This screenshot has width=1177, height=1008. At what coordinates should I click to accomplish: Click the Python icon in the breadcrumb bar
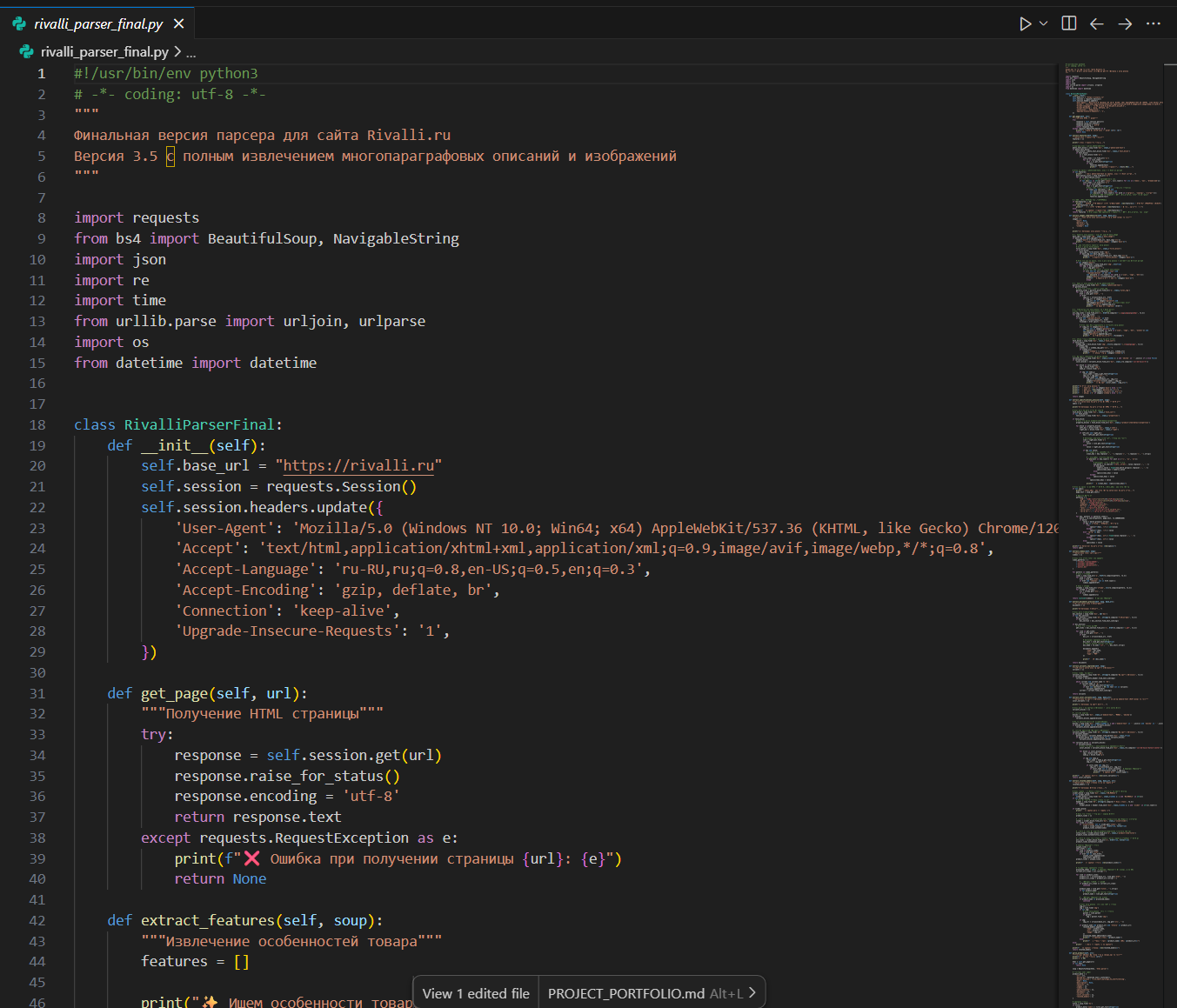[25, 52]
